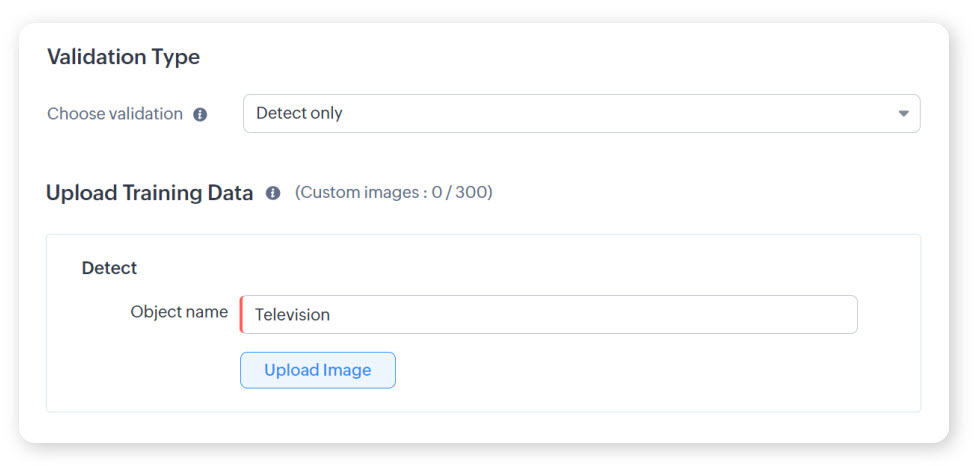The width and height of the screenshot is (978, 474).
Task: Click the Custom images counter text
Action: [393, 192]
